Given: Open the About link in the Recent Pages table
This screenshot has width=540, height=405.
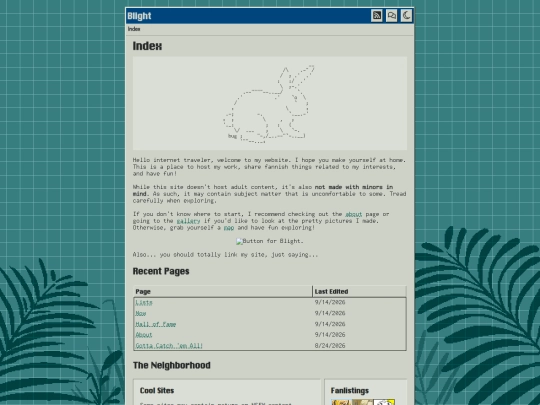Looking at the screenshot, I should coord(144,335).
